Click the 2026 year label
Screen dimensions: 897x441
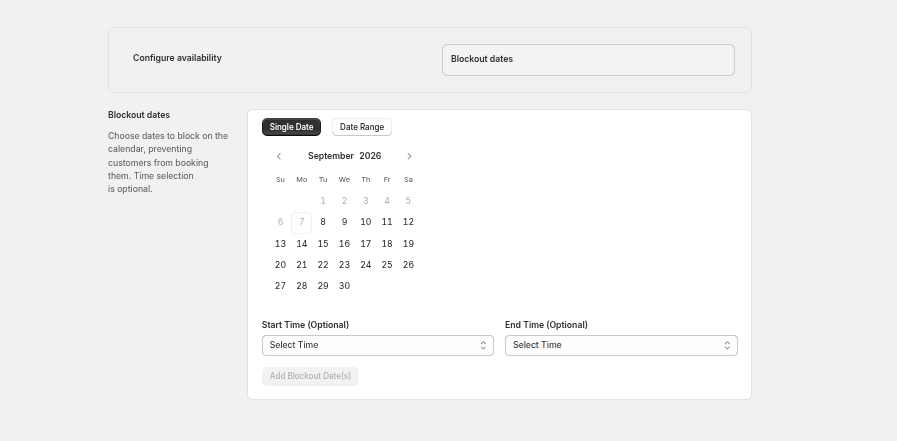click(370, 156)
